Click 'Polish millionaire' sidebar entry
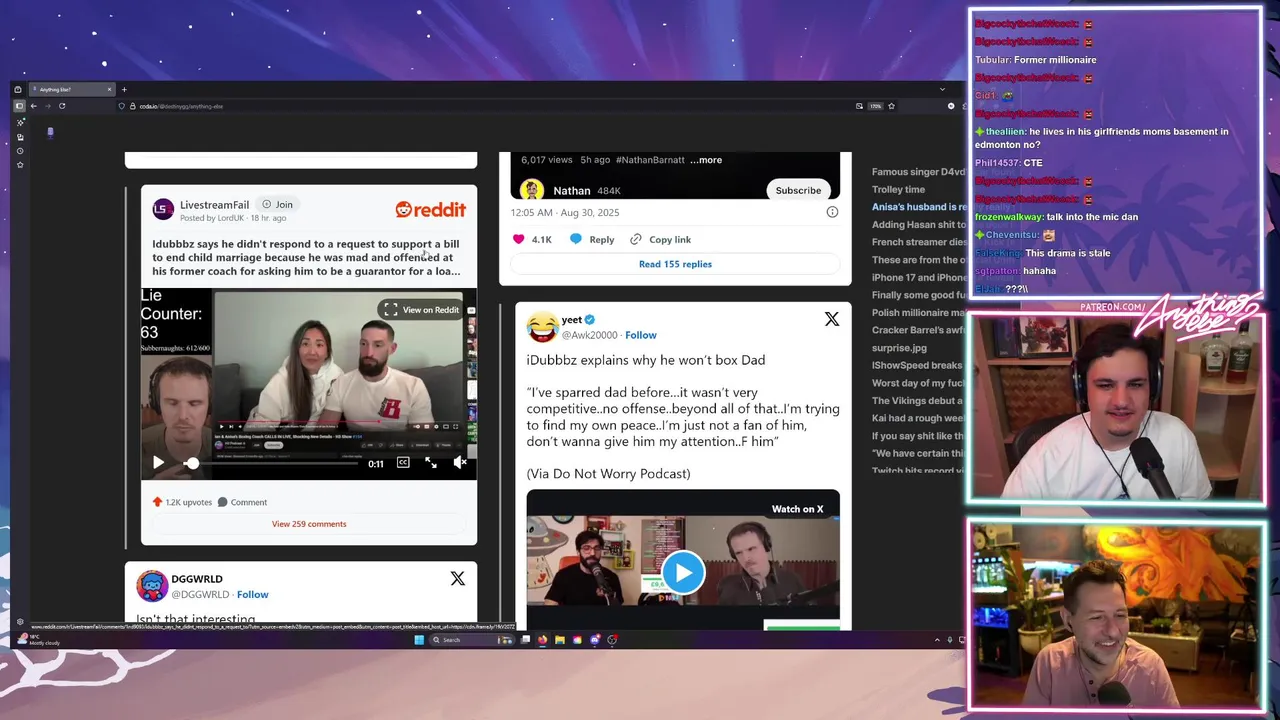This screenshot has height=720, width=1280. [x=919, y=313]
